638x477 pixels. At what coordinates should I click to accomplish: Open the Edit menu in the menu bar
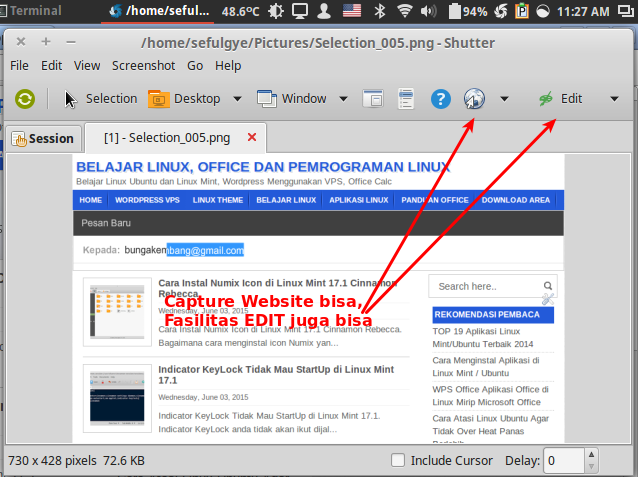tap(51, 66)
